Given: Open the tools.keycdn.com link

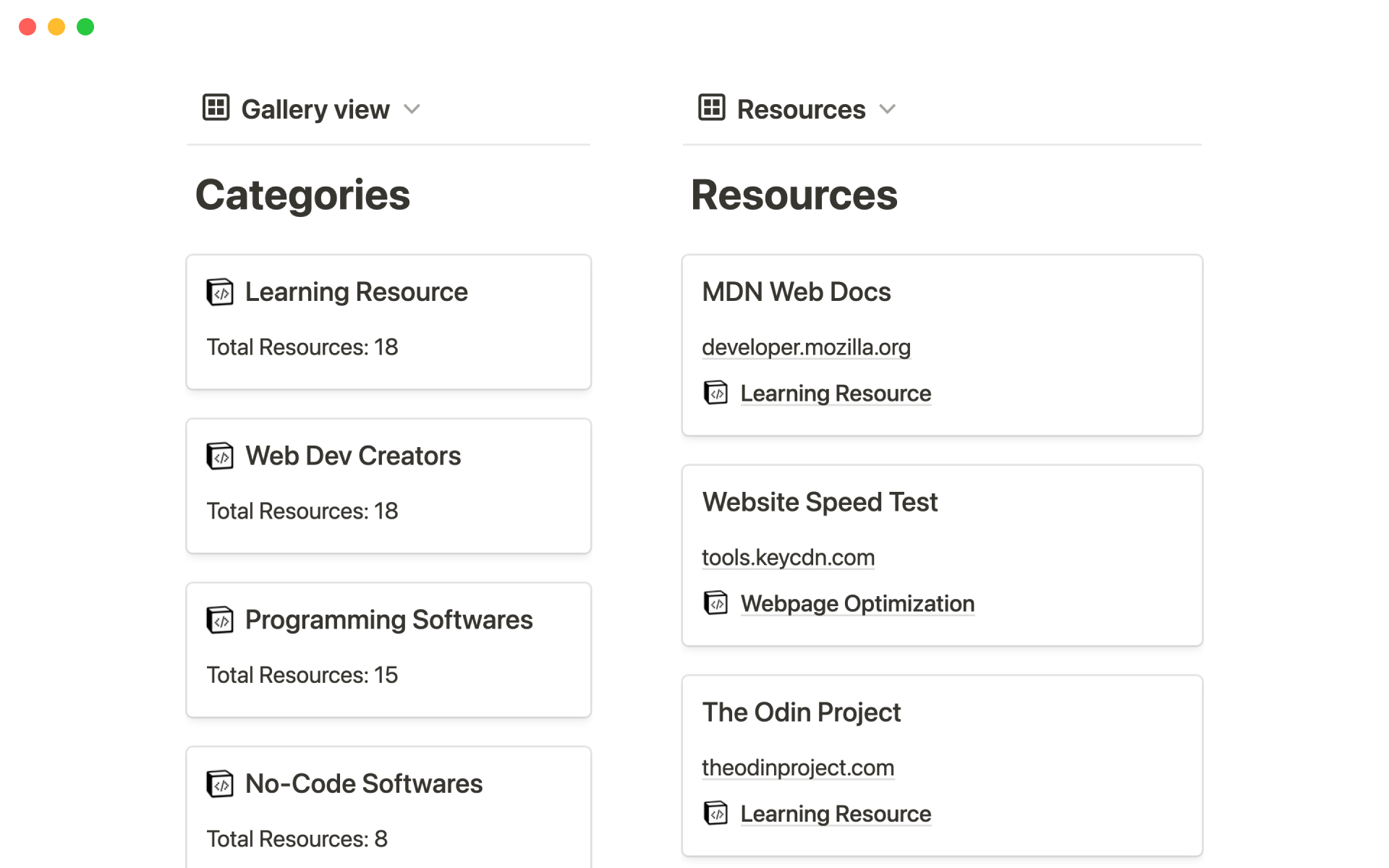Looking at the screenshot, I should 788,557.
